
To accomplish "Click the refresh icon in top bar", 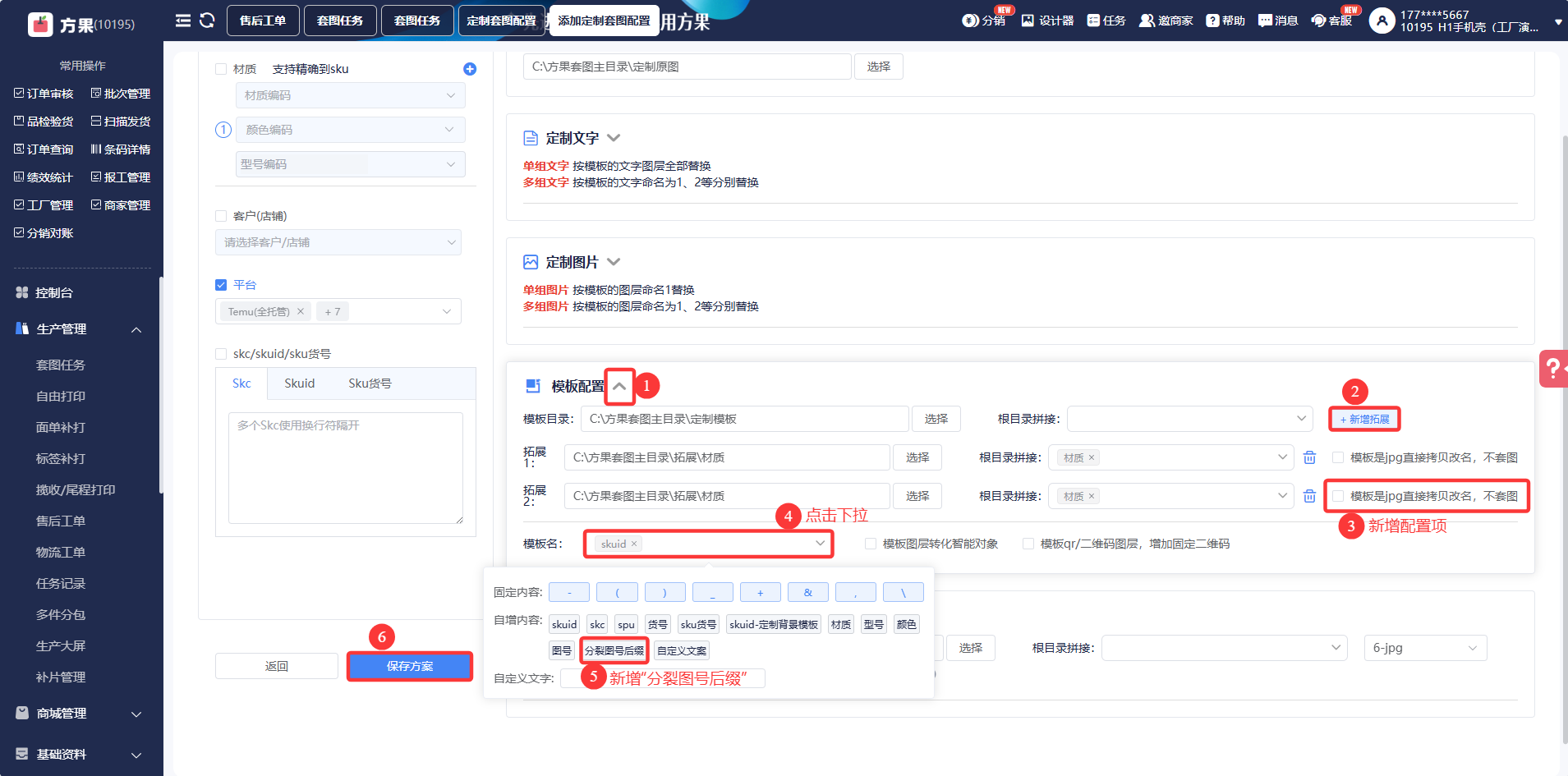I will pos(207,21).
